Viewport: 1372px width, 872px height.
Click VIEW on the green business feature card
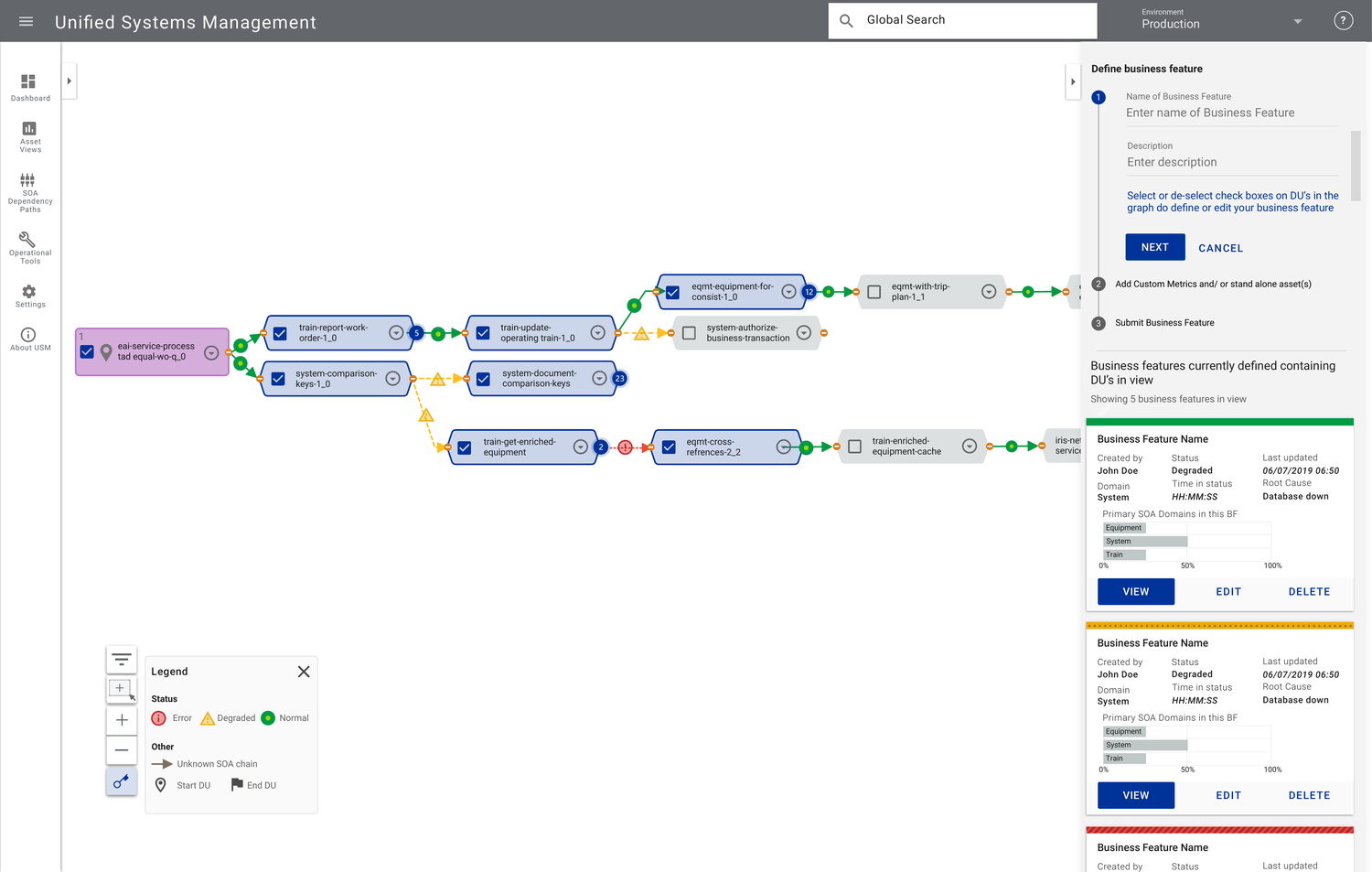1136,592
